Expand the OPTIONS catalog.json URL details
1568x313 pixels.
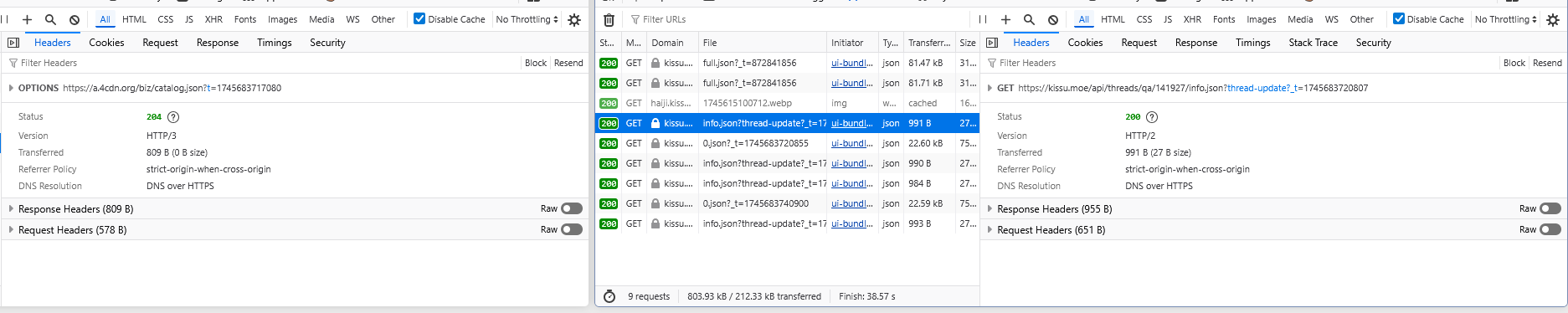pyautogui.click(x=11, y=88)
